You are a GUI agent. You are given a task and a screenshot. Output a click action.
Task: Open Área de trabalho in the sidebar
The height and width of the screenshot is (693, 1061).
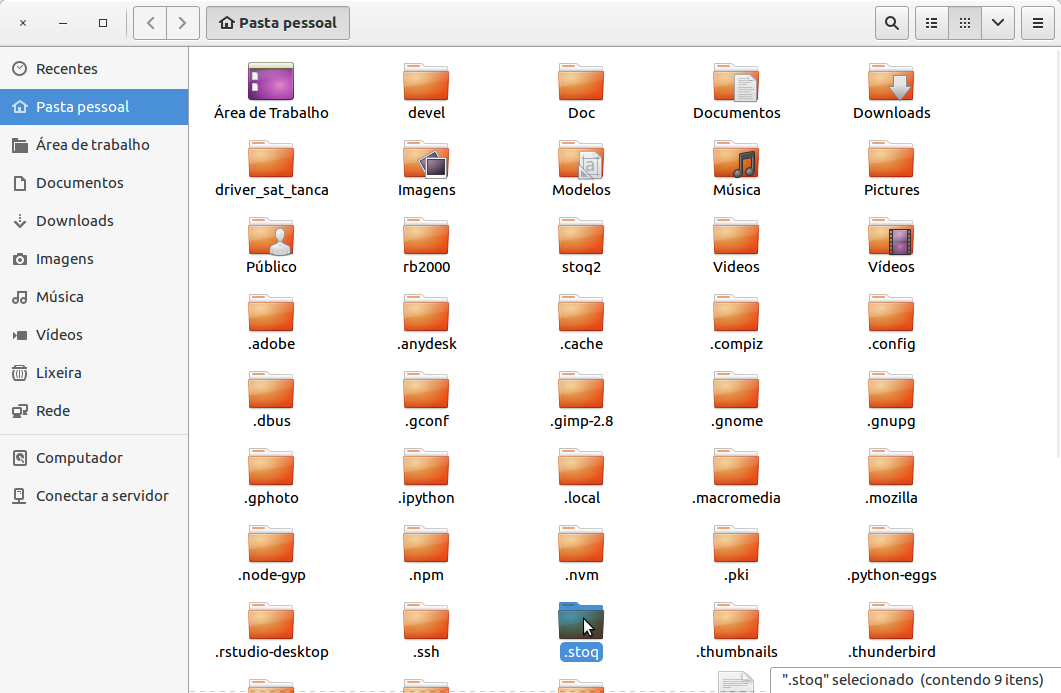94,145
